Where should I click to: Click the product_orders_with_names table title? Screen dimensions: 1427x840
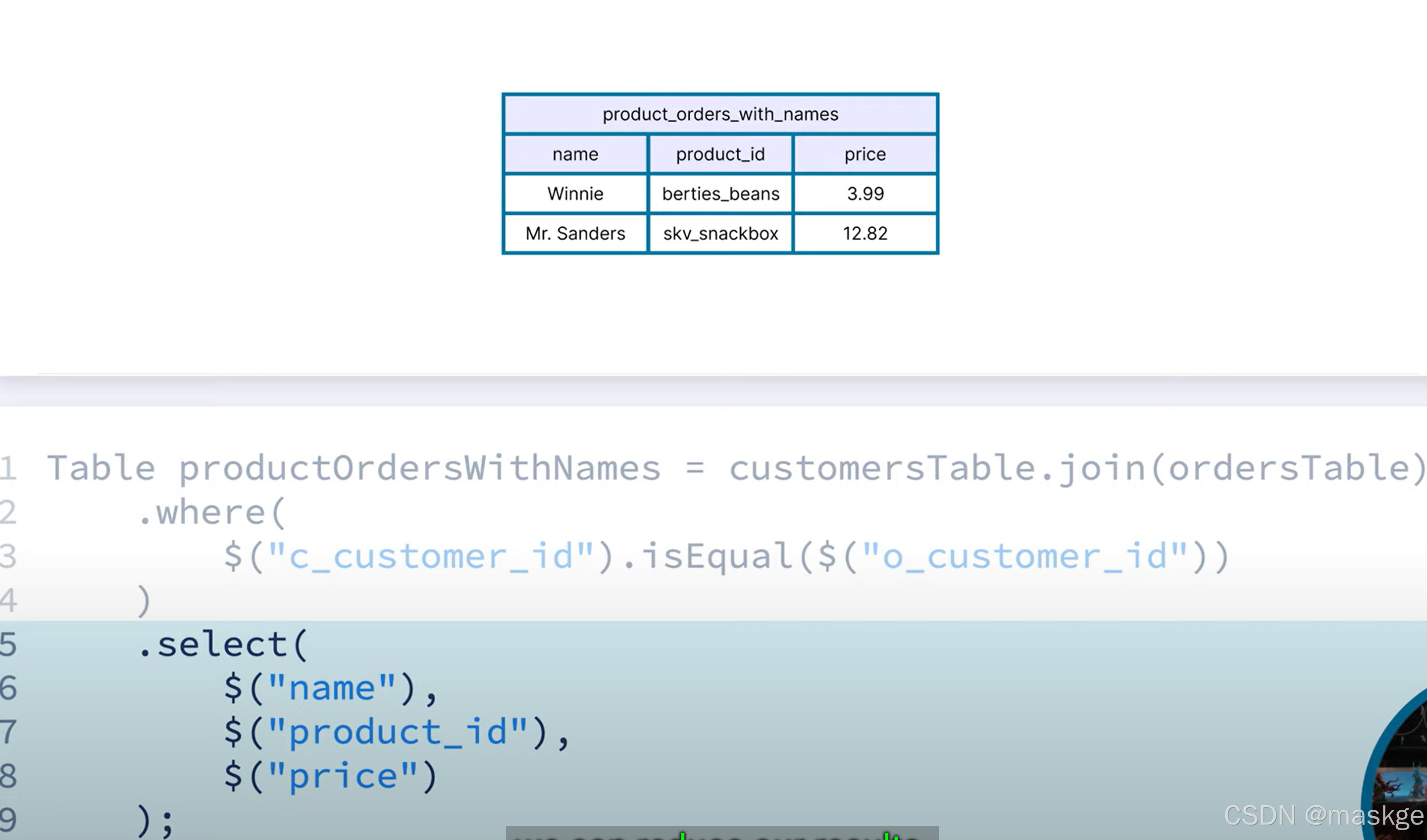[x=720, y=114]
